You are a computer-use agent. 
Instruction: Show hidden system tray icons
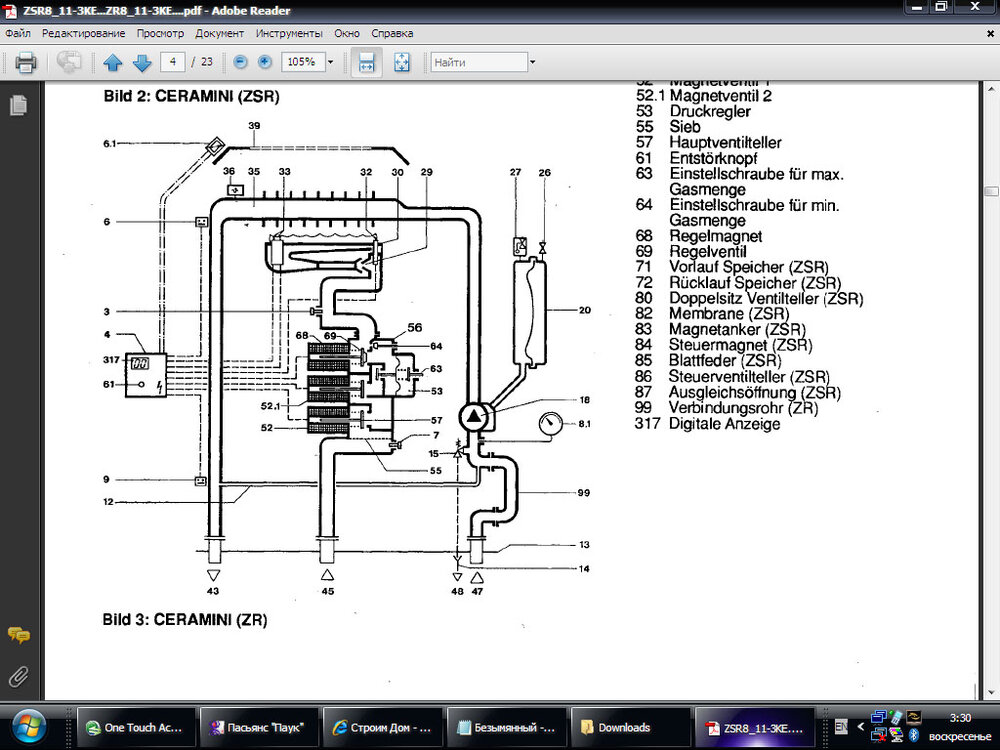point(860,727)
